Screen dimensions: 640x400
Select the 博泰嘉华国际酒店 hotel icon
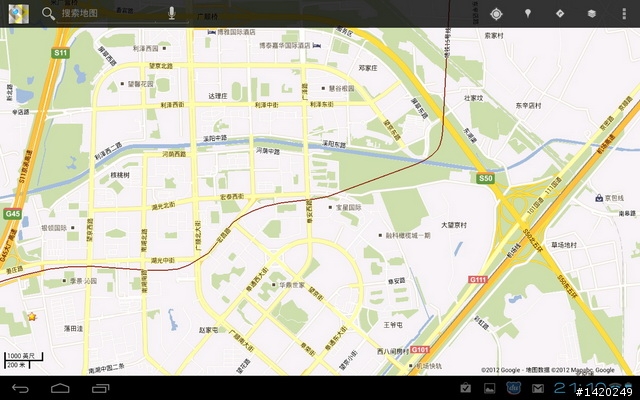click(317, 45)
